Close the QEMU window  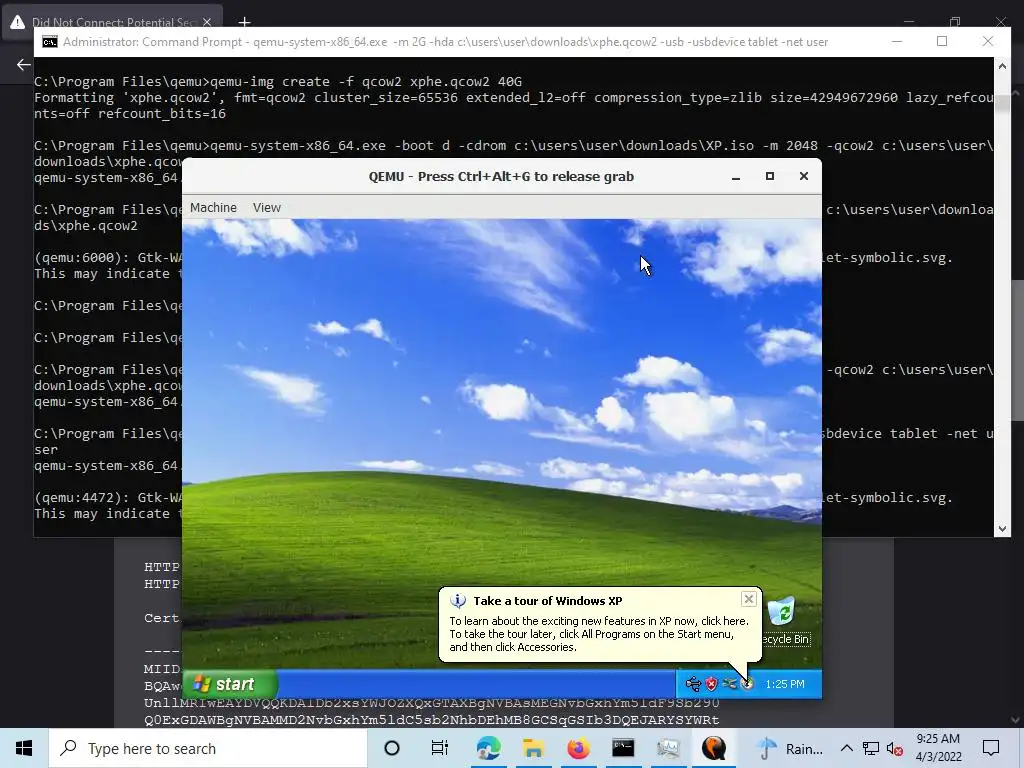click(804, 176)
